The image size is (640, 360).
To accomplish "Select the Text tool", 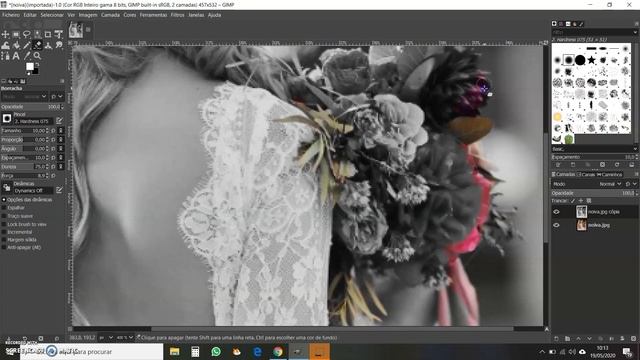I will (x=16, y=56).
